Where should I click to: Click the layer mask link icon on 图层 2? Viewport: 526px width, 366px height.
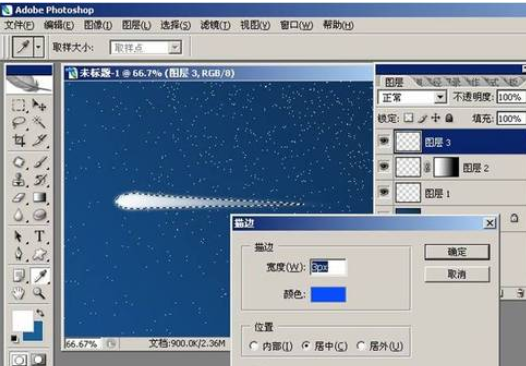tap(427, 167)
